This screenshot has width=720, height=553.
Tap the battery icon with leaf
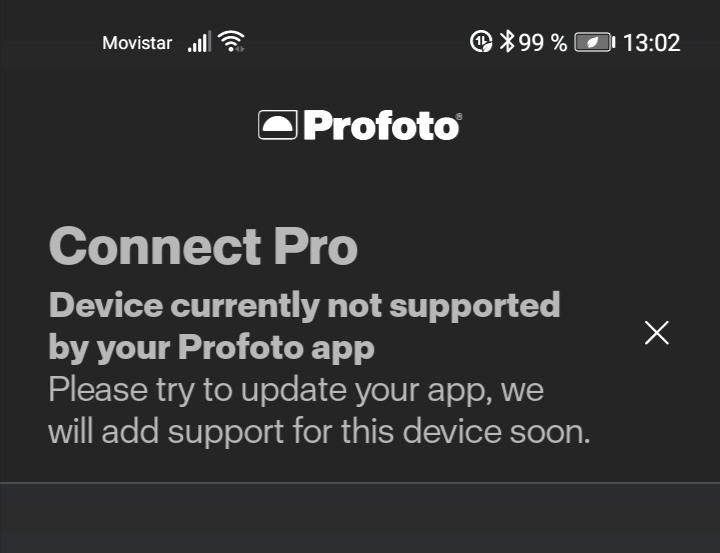point(594,42)
